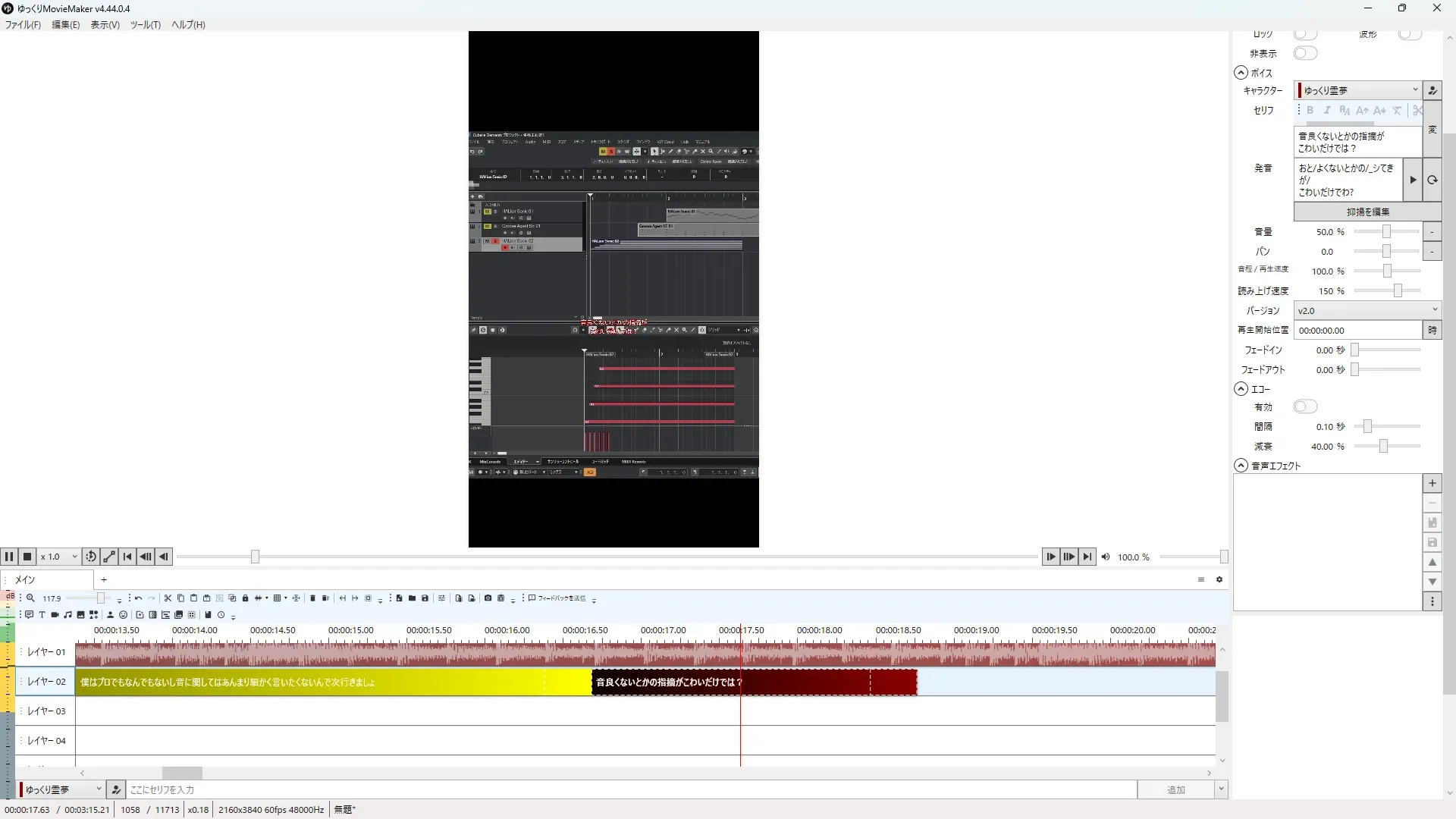Click the lock icon in timeline toolbar

coord(245,598)
